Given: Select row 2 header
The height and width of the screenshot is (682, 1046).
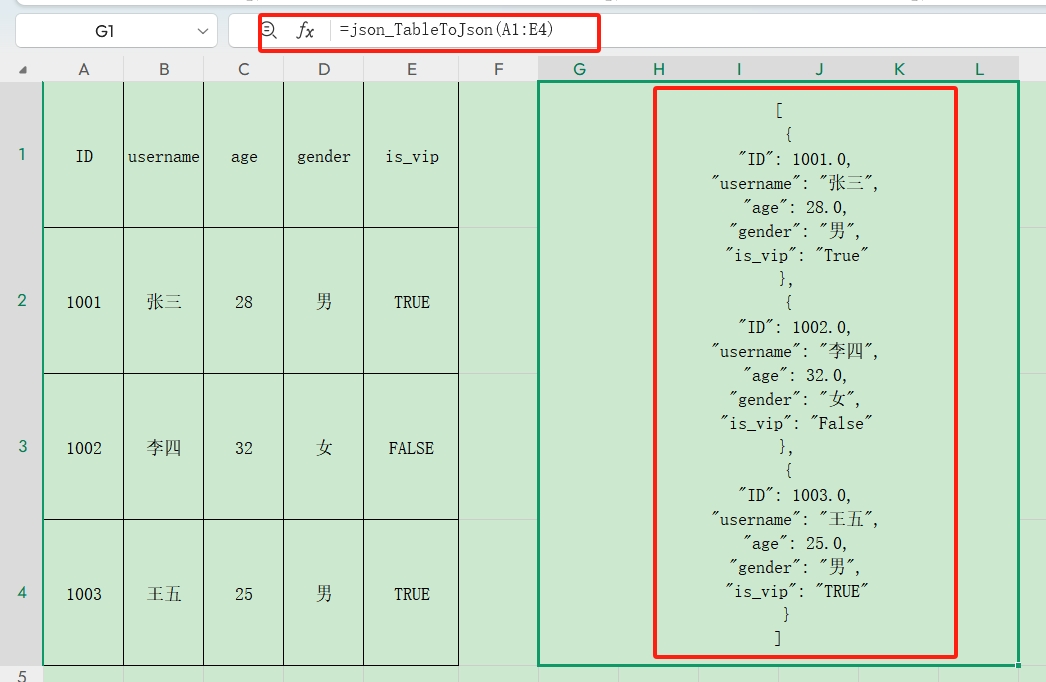Looking at the screenshot, I should [21, 300].
